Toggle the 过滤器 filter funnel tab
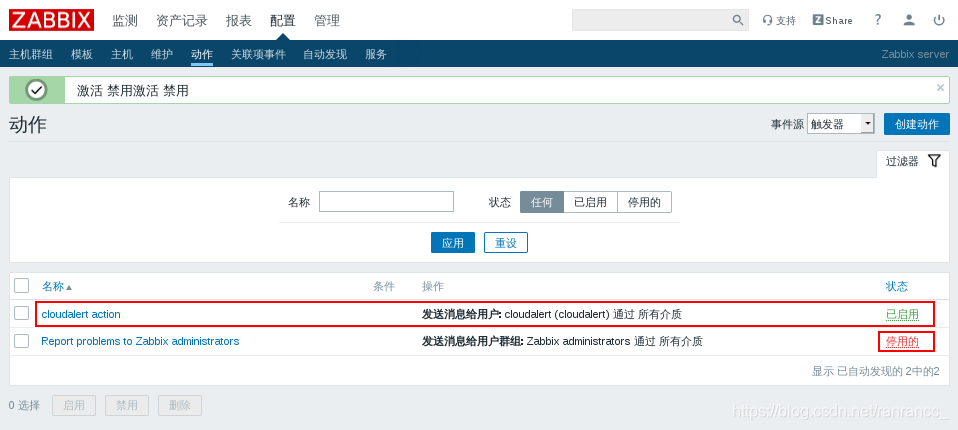 click(913, 161)
